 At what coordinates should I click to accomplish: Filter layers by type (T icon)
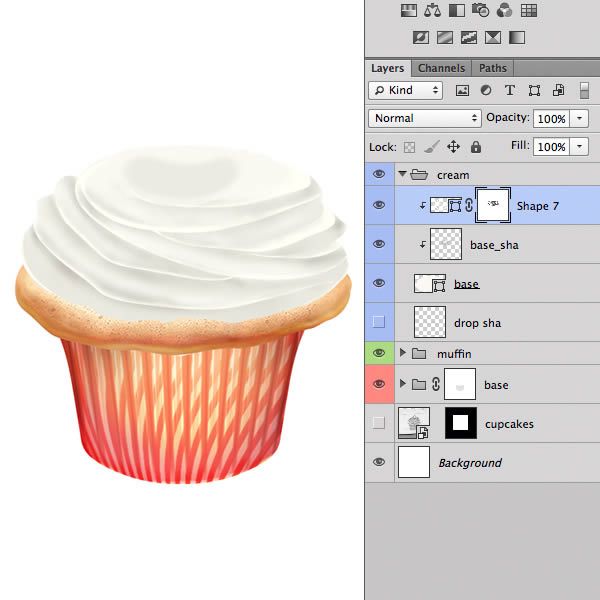[510, 90]
